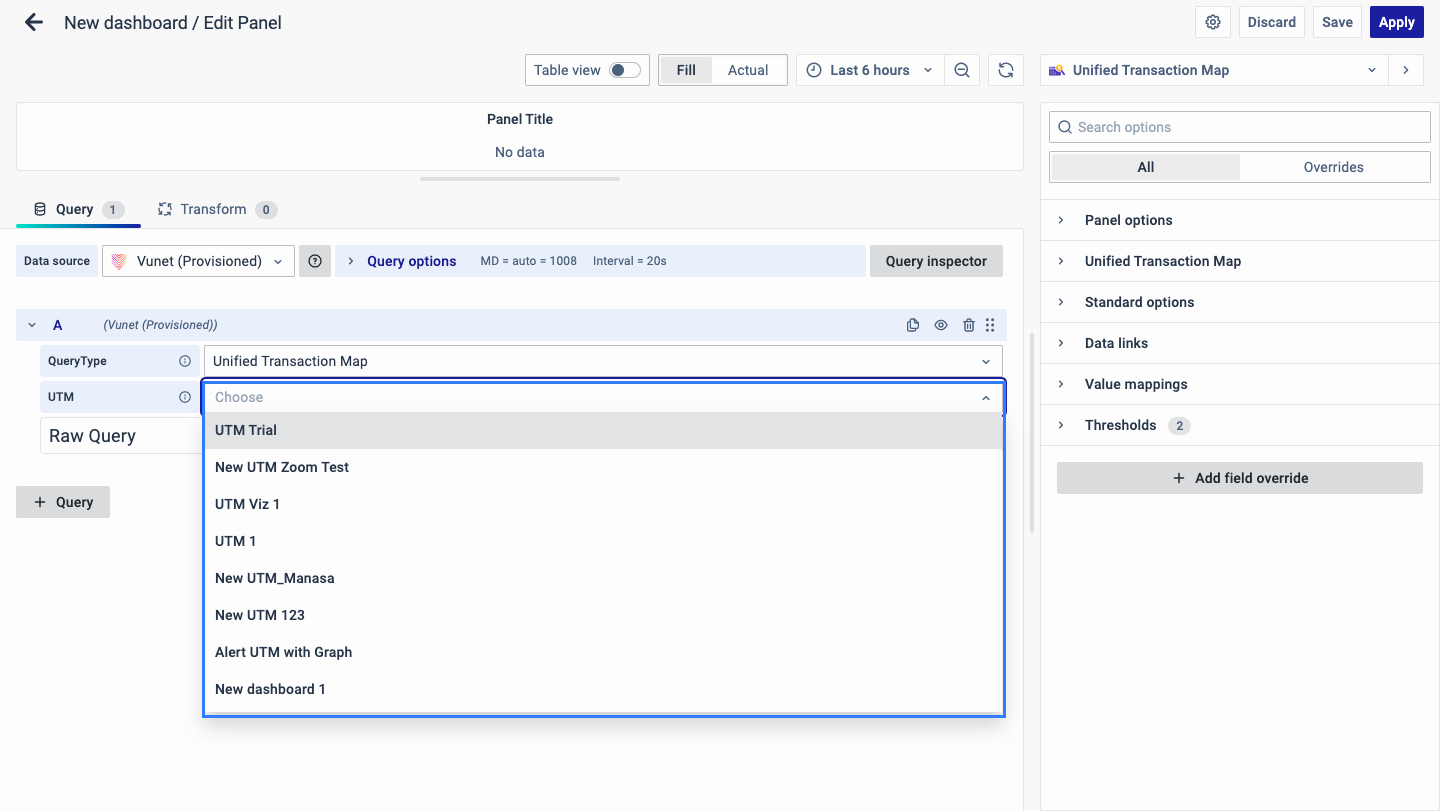Enable Table view toggle
The image size is (1440, 811).
click(620, 70)
